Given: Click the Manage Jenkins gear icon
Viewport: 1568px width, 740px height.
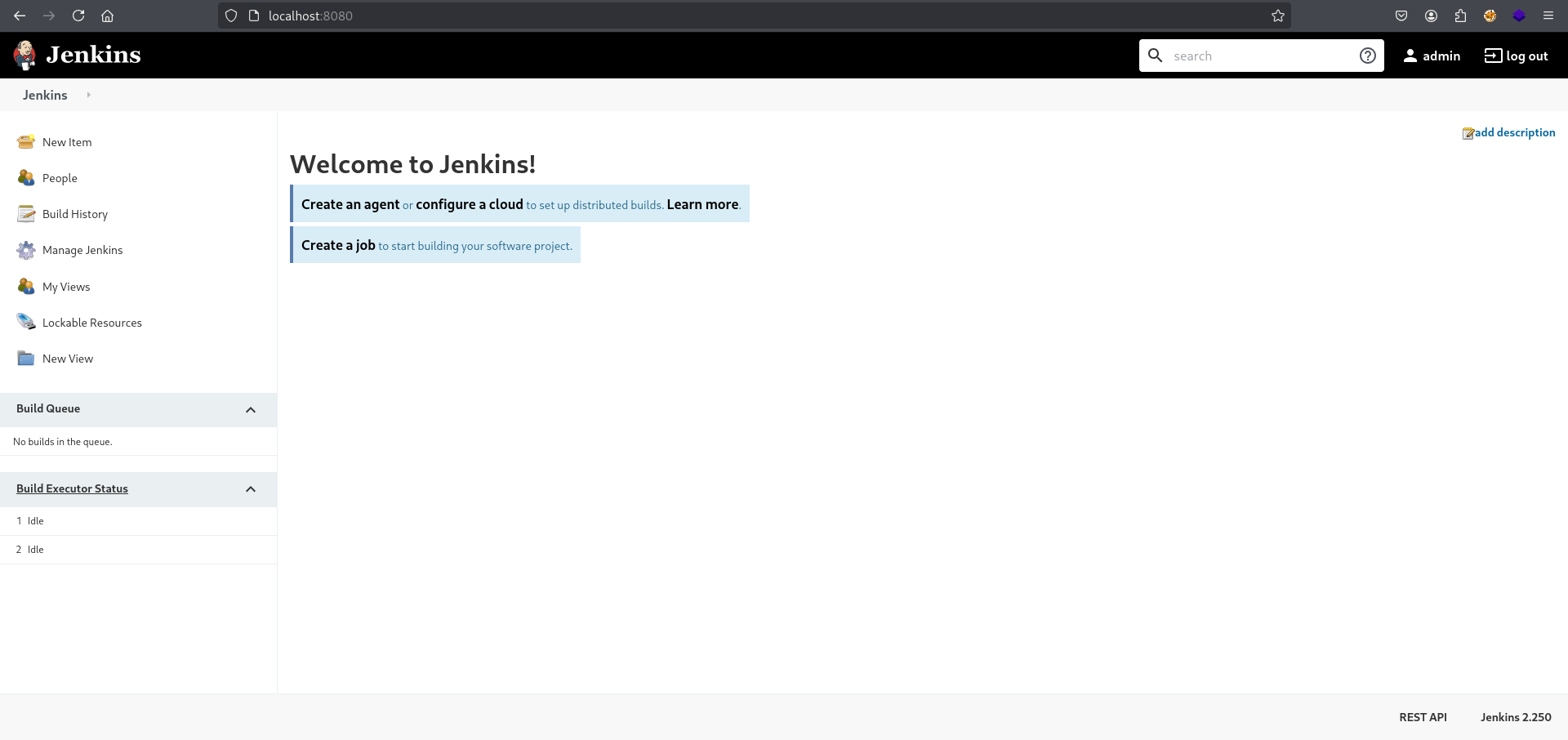Looking at the screenshot, I should (x=26, y=250).
